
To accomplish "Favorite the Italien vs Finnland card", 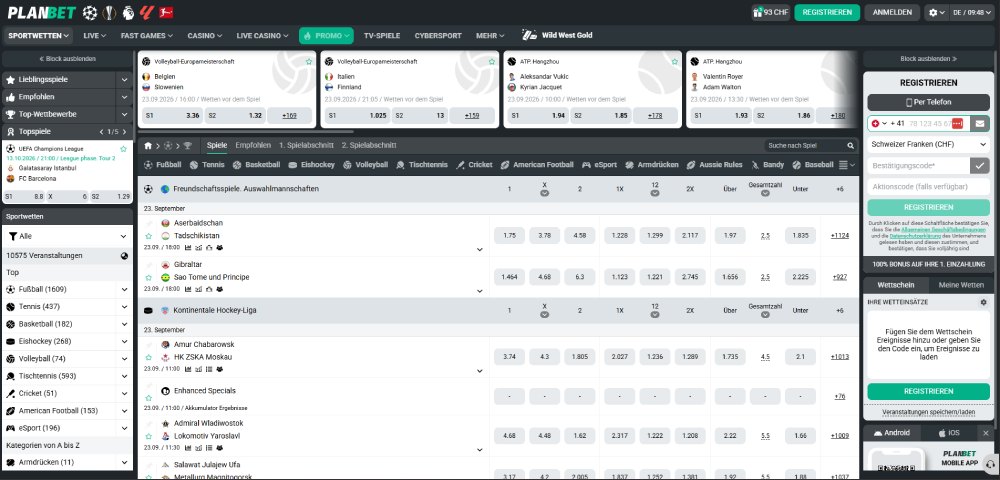I will pos(492,62).
